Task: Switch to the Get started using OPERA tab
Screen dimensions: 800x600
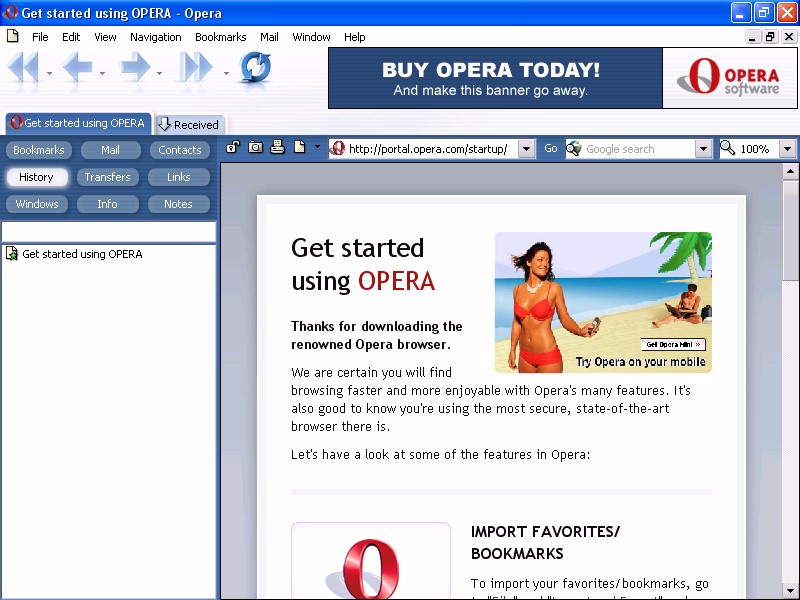Action: click(x=79, y=123)
